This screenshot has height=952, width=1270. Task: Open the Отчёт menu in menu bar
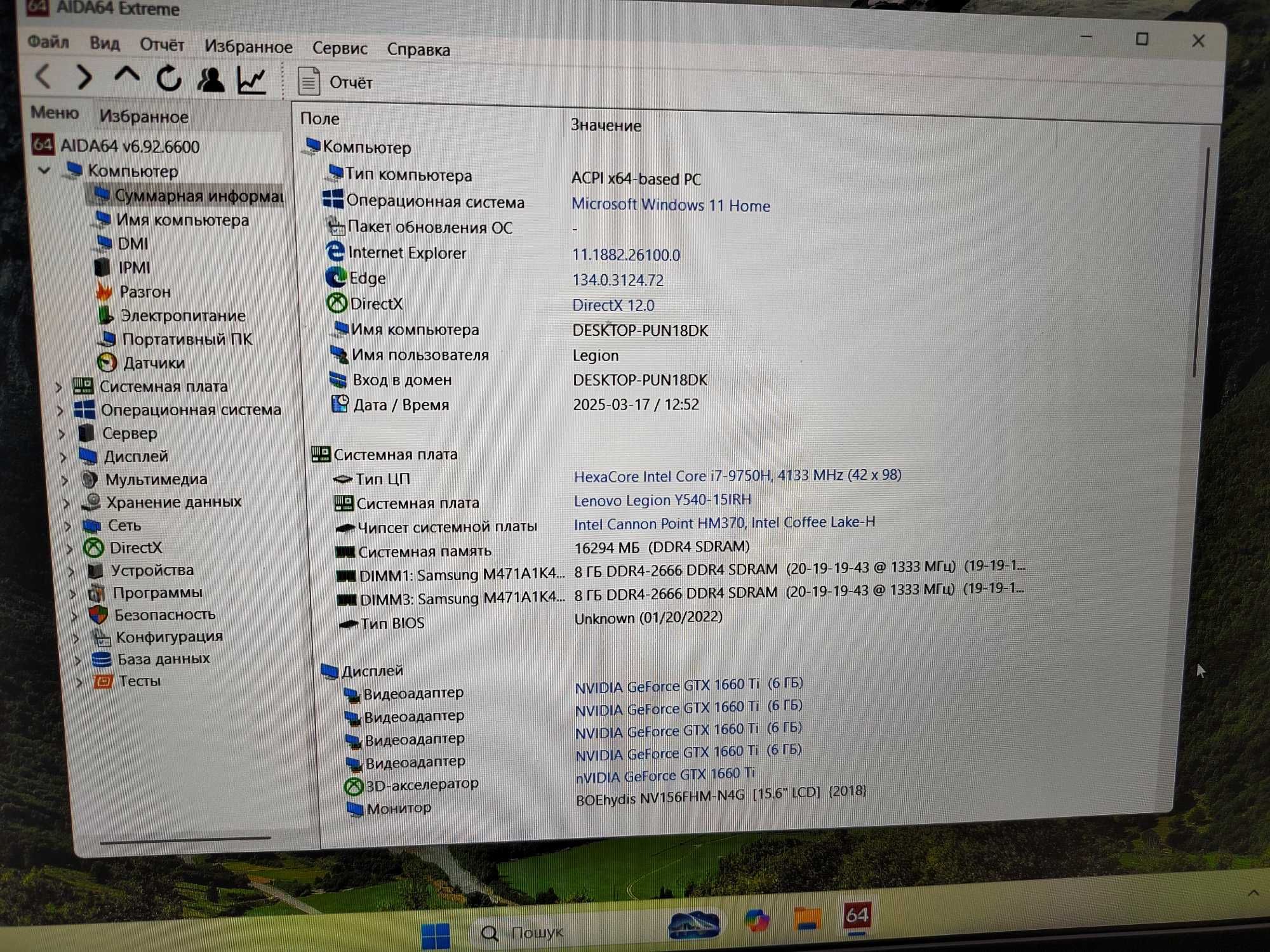pos(162,44)
